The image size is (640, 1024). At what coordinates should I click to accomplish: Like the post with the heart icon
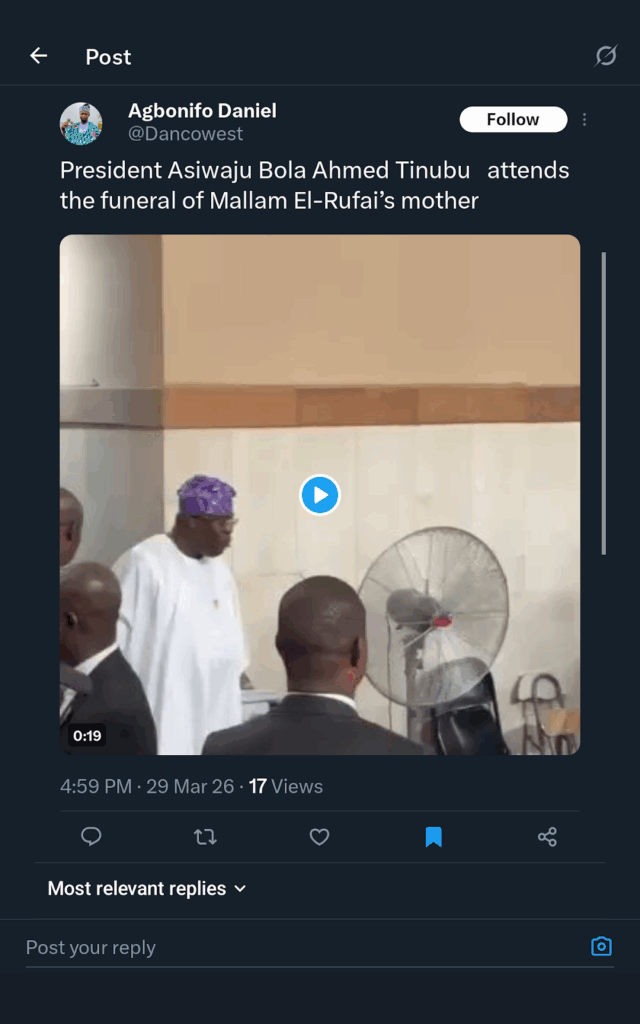tap(319, 837)
